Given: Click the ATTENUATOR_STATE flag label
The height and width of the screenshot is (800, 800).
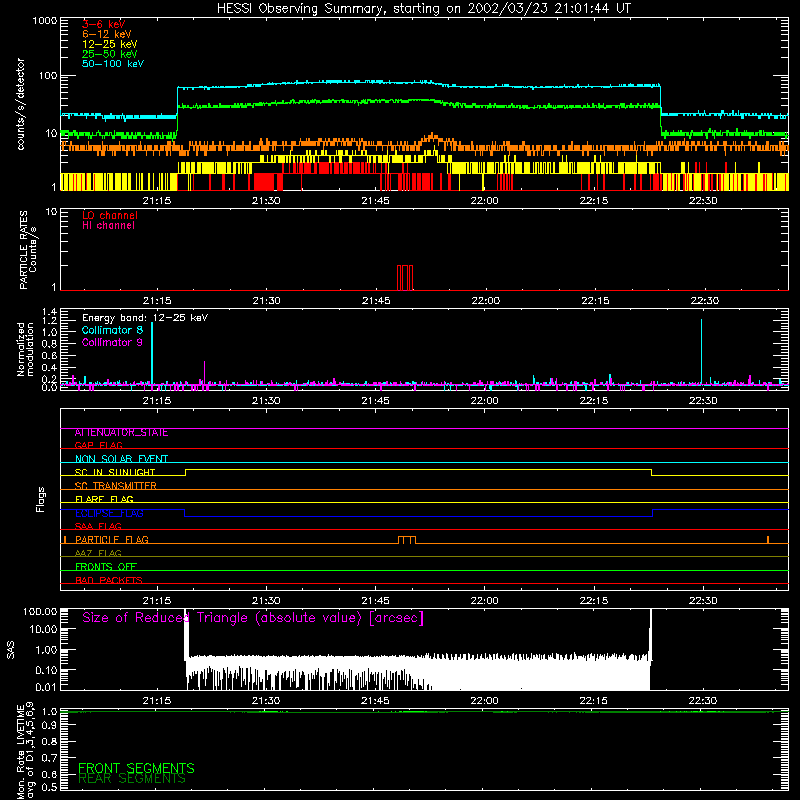Looking at the screenshot, I should coord(121,433).
